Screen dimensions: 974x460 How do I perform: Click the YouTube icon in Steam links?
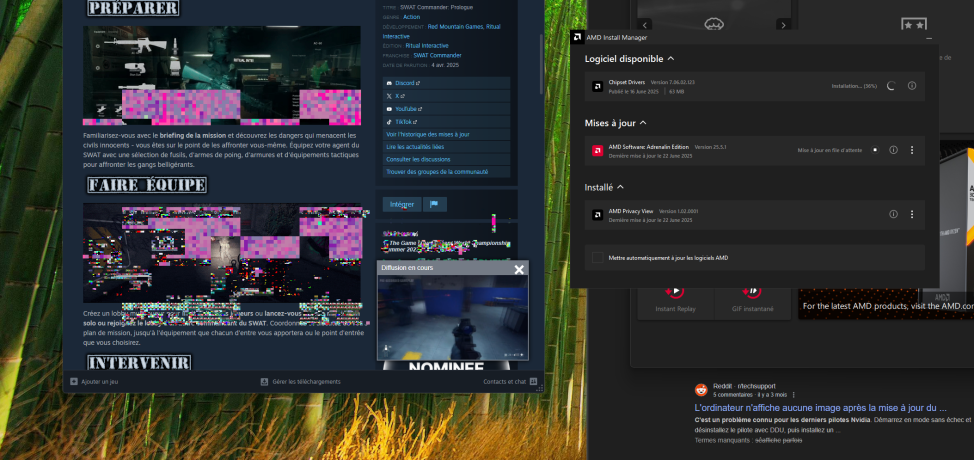click(x=389, y=109)
